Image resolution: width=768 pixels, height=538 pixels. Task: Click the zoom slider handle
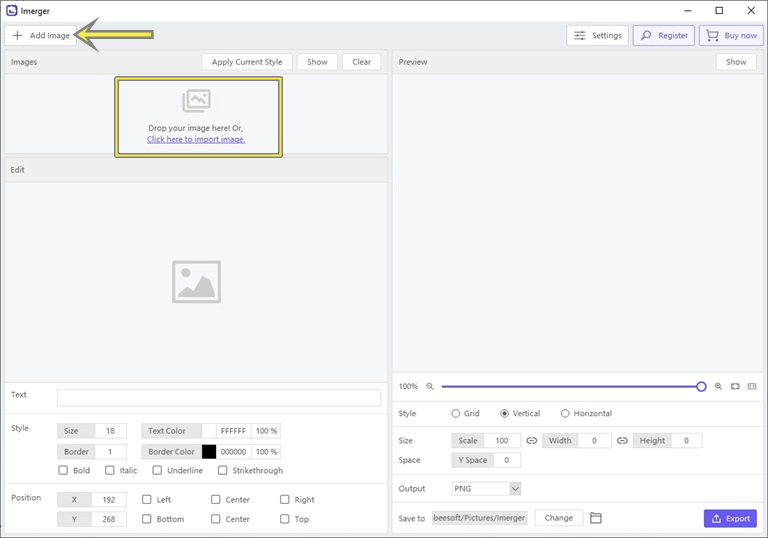[x=701, y=387]
